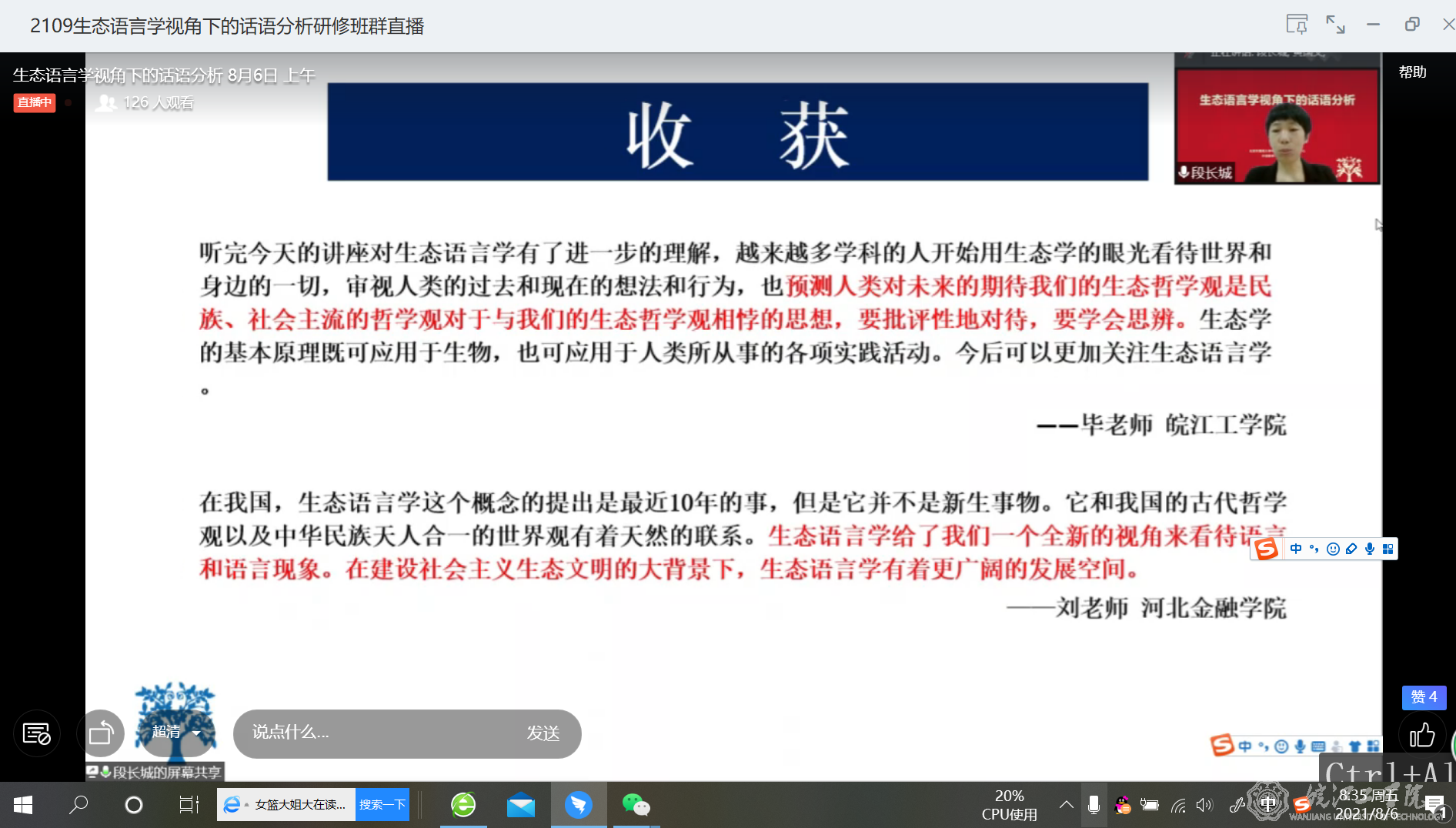The height and width of the screenshot is (828, 1456).
Task: Toggle the microphone icon in system tray
Action: (x=1094, y=805)
